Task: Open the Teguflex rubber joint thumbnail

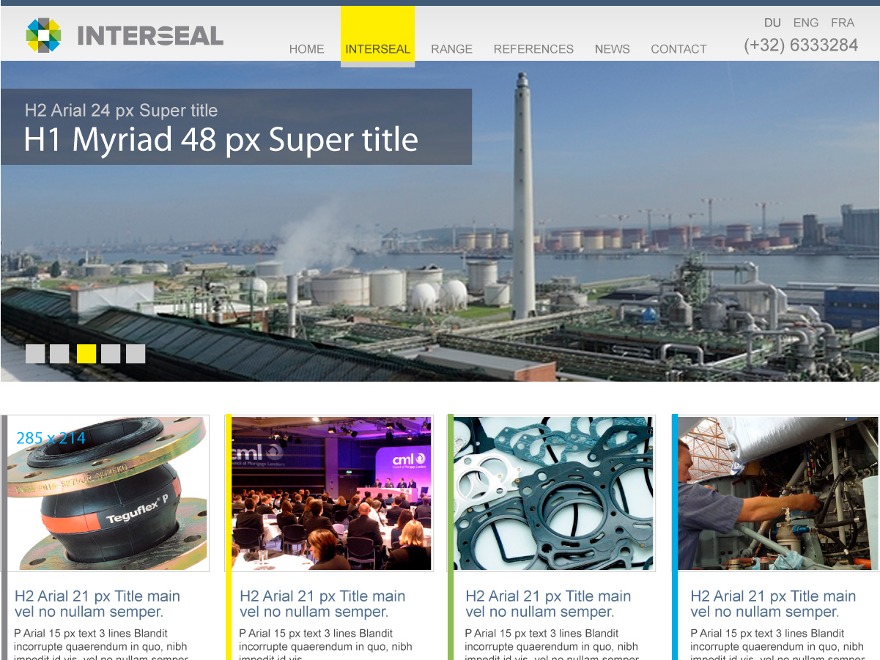Action: [107, 493]
